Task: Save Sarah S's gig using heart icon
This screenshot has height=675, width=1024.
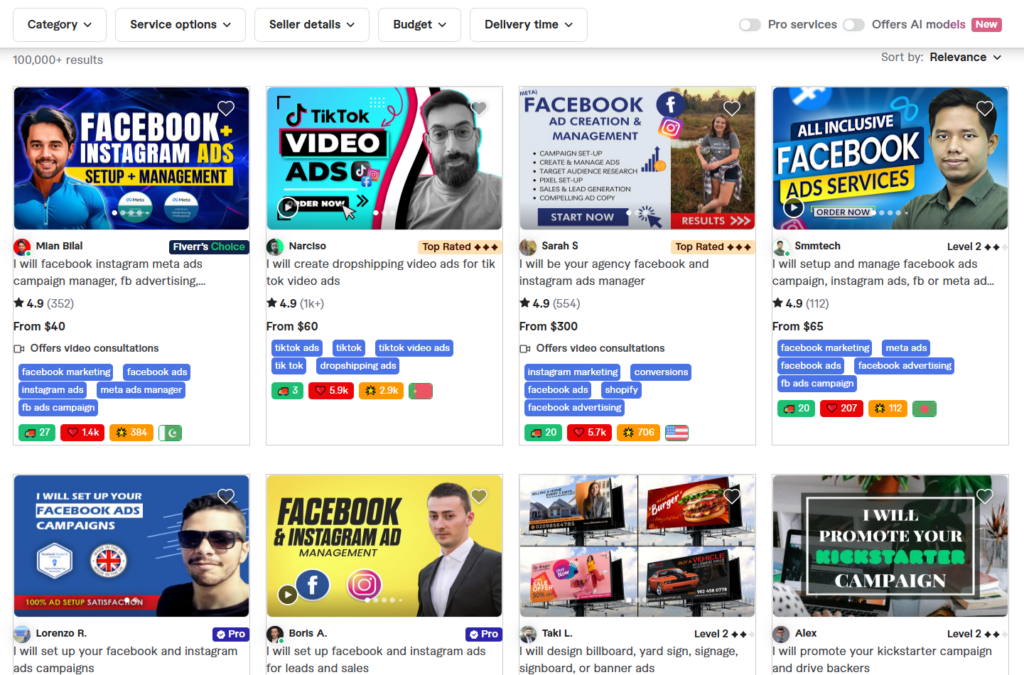Action: point(731,108)
